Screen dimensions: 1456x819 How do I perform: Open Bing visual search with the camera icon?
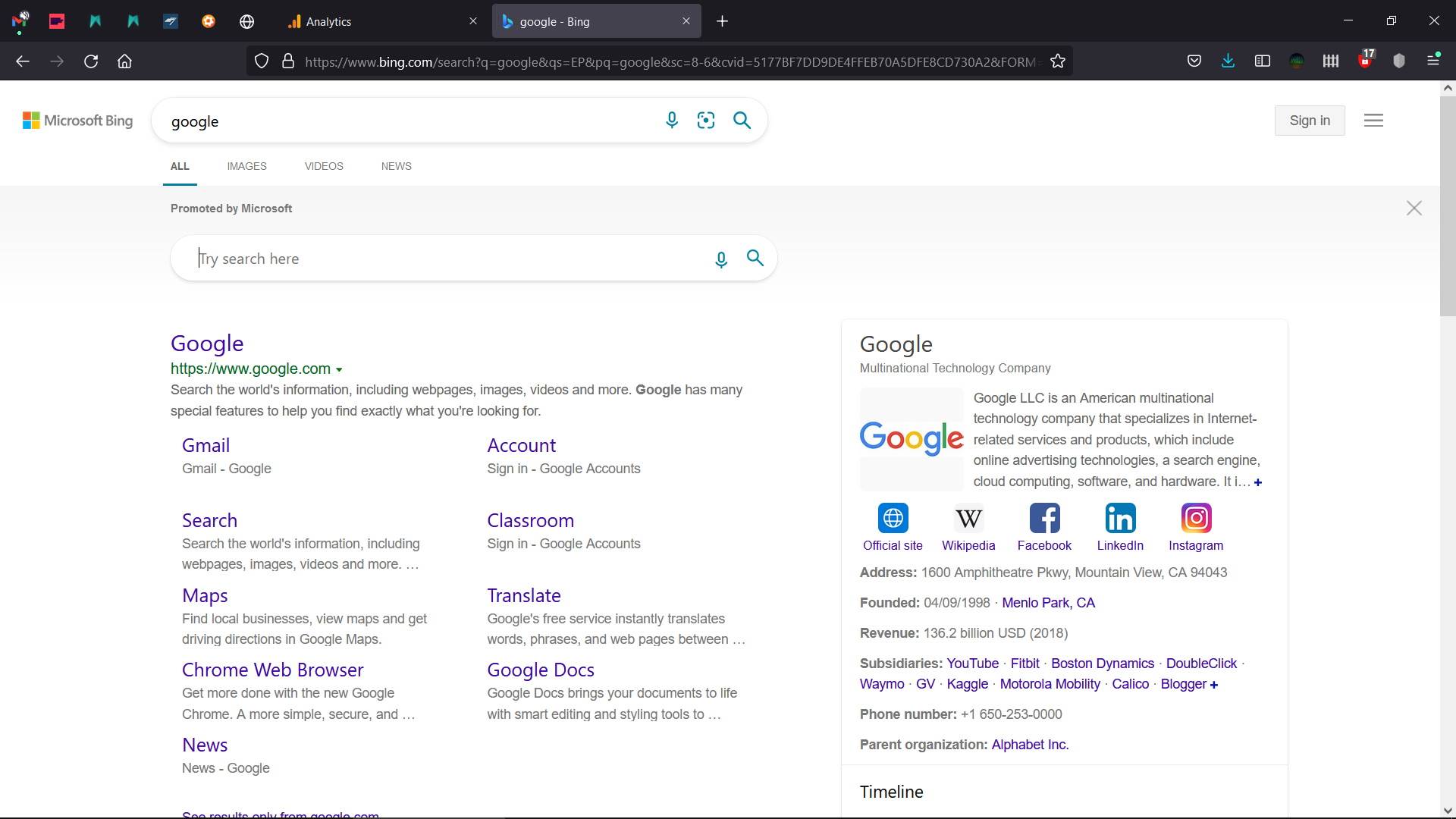click(706, 120)
